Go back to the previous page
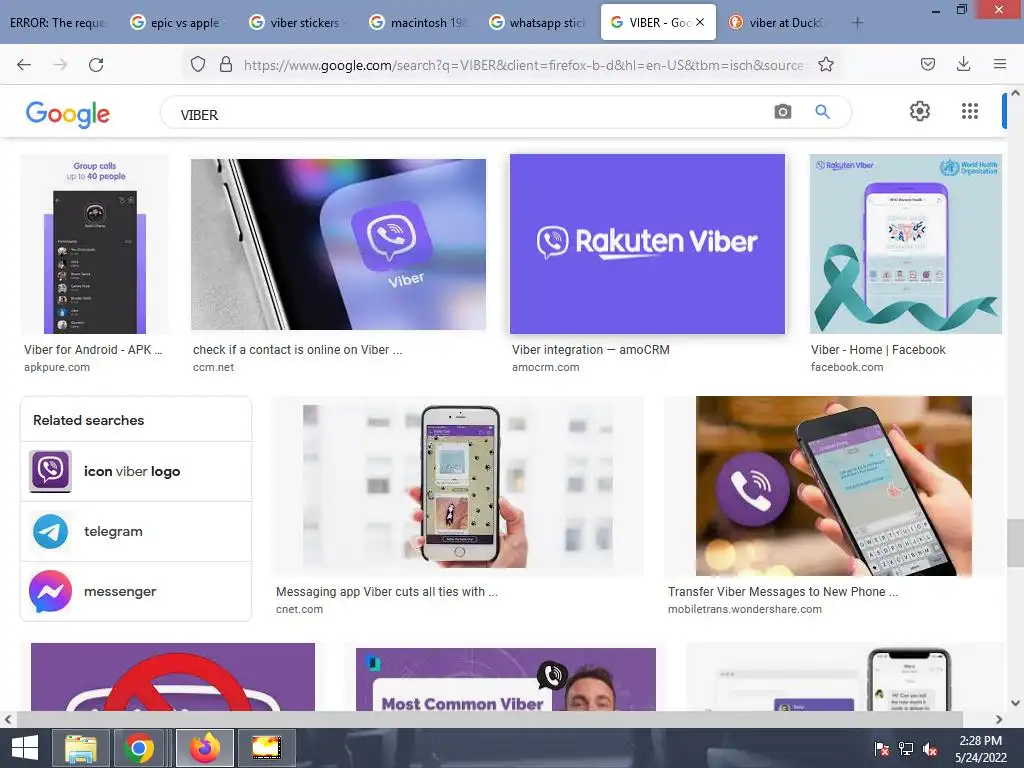 pyautogui.click(x=24, y=65)
